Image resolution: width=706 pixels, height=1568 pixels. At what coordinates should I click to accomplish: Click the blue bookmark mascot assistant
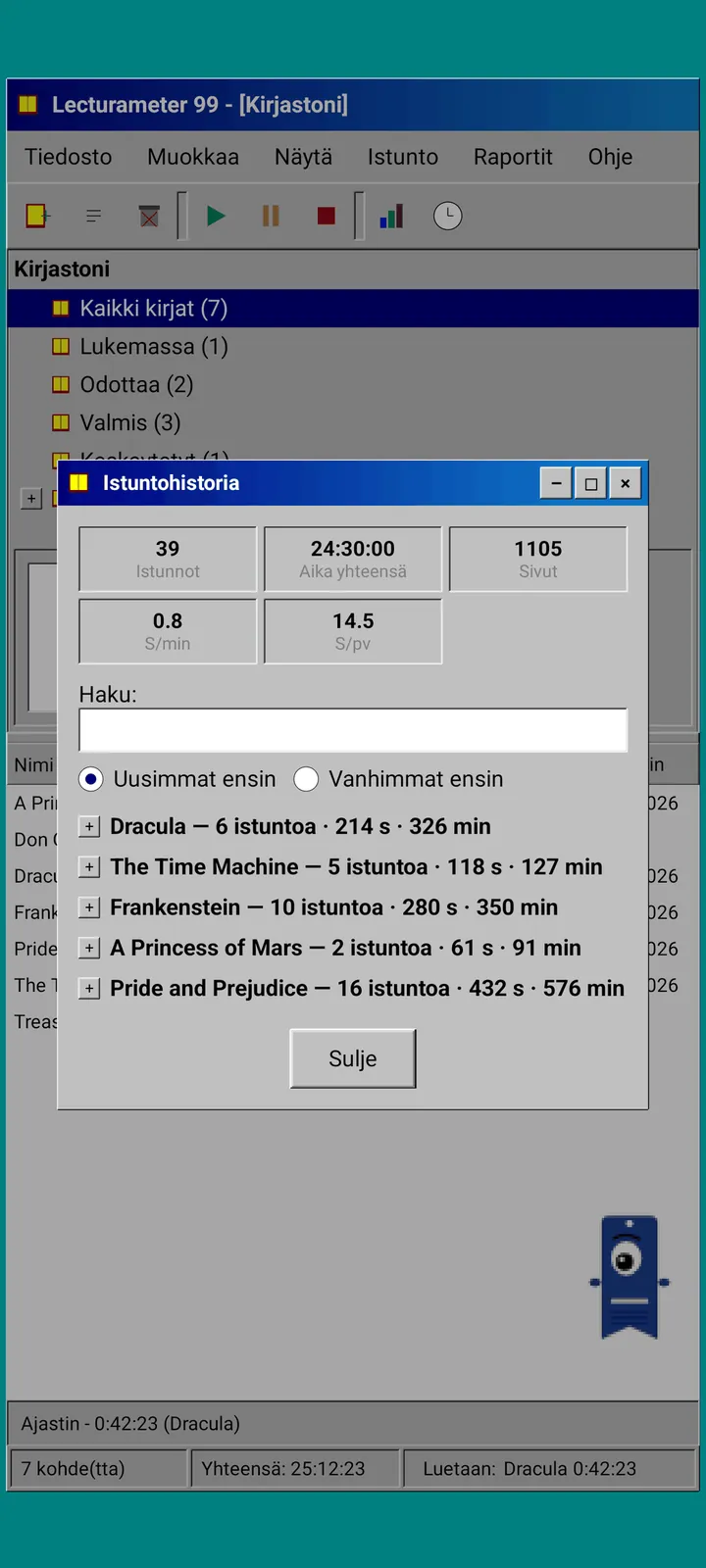[630, 1277]
